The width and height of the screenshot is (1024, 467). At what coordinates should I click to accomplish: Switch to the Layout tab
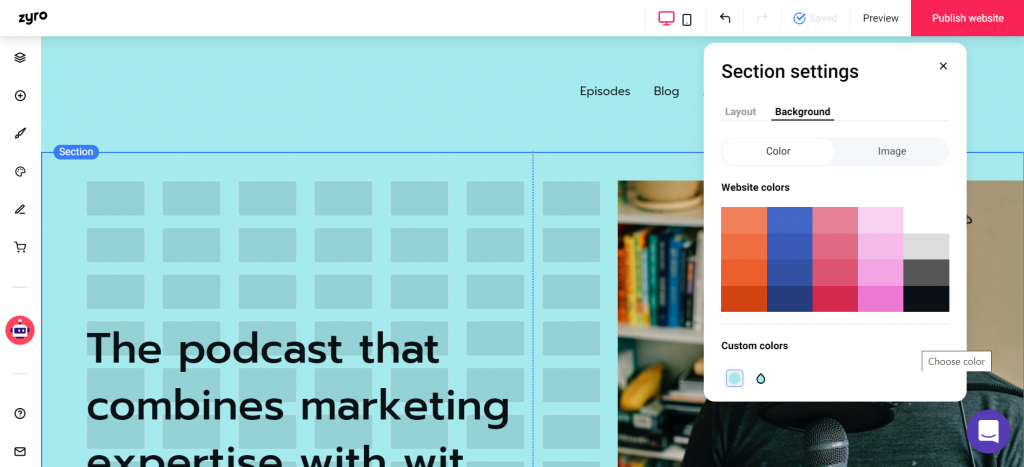740,112
